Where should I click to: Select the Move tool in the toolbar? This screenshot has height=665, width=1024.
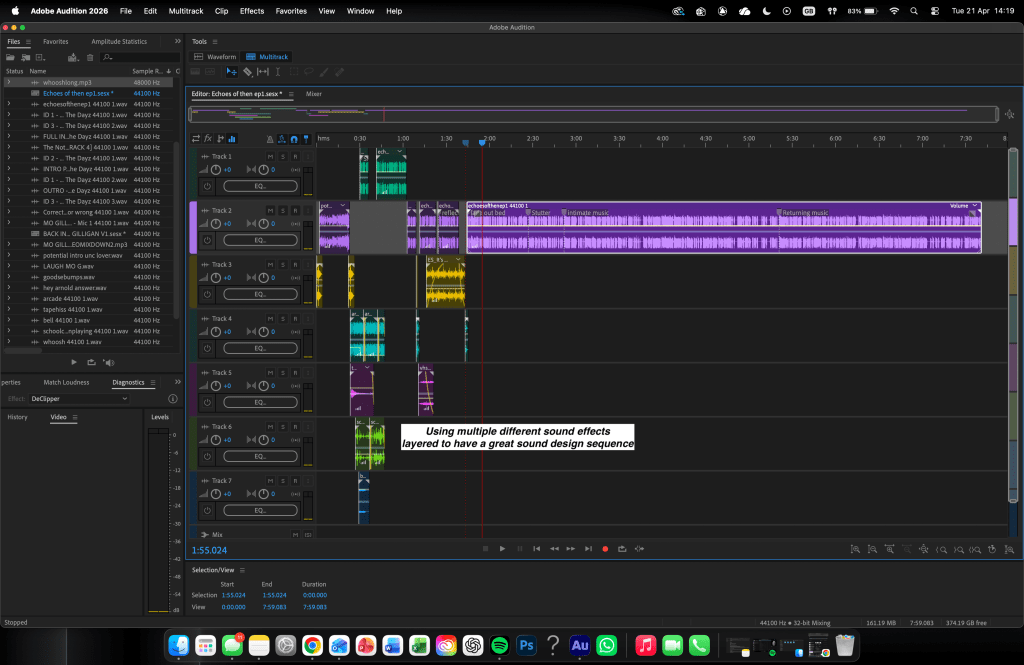(x=232, y=72)
